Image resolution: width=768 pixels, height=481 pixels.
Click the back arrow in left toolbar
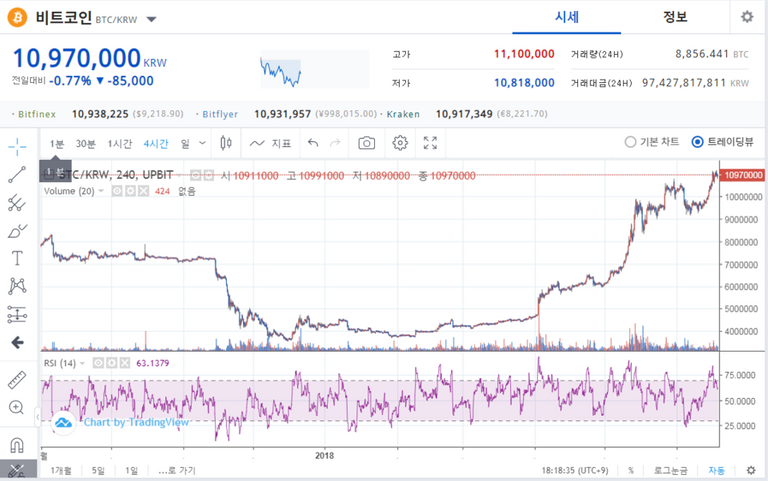click(17, 342)
